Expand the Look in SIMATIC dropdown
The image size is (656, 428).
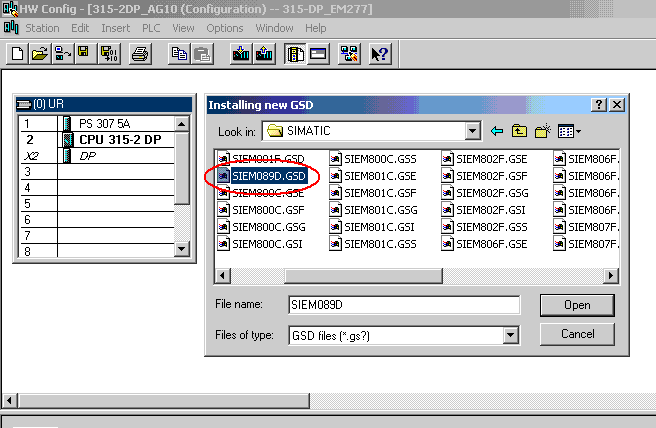[x=473, y=131]
